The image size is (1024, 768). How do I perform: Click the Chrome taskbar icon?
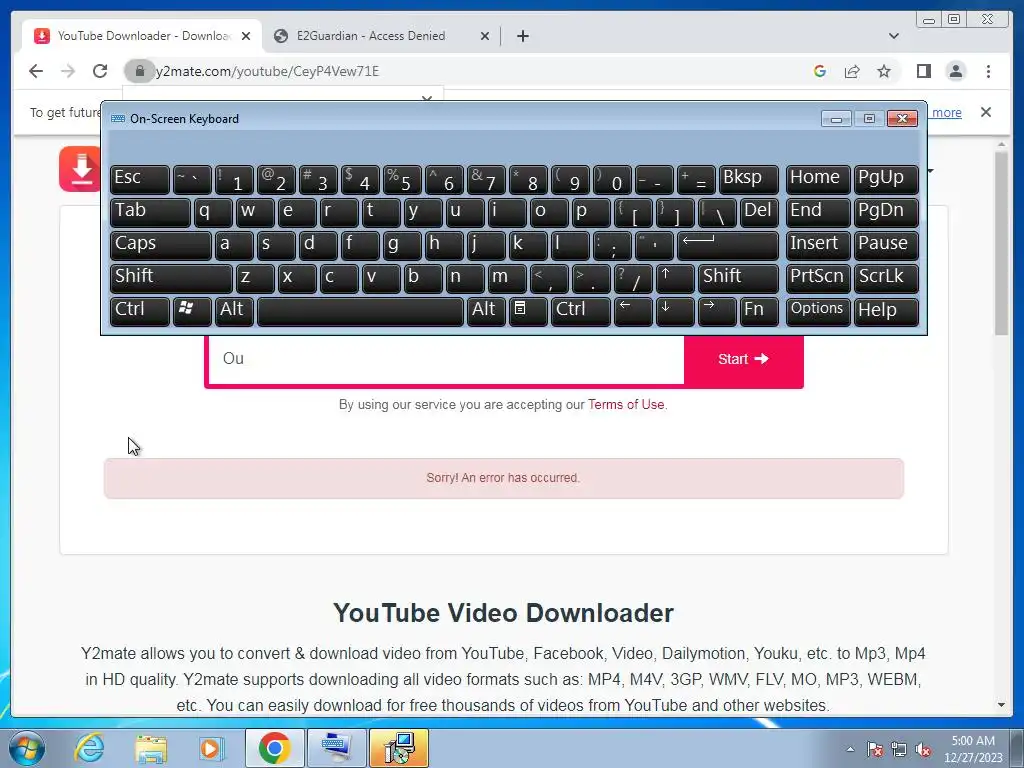tap(274, 748)
